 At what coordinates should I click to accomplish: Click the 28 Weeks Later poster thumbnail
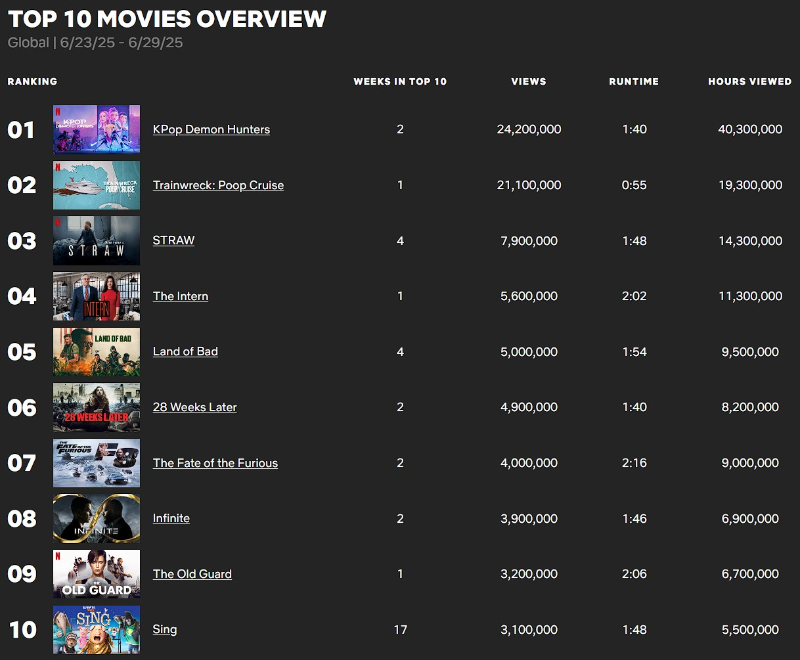click(96, 408)
